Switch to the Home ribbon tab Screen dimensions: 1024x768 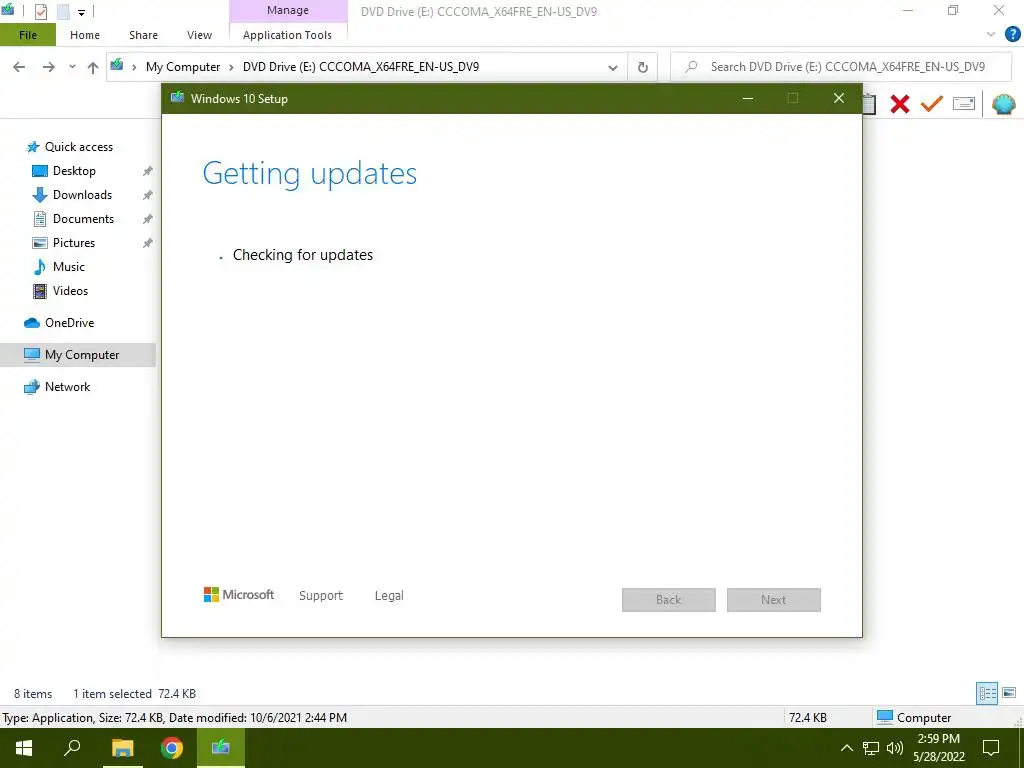coord(85,35)
